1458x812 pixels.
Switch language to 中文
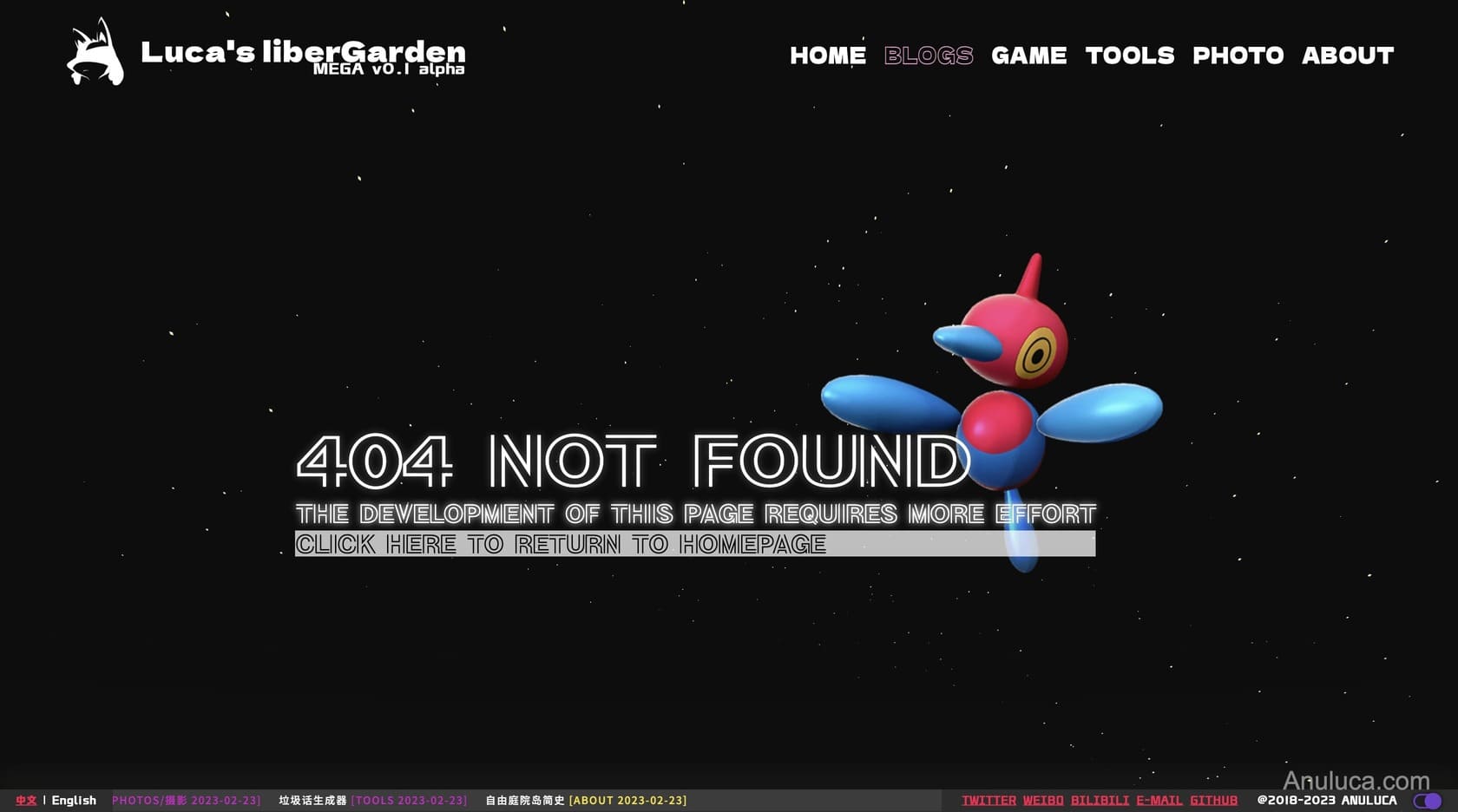click(26, 800)
